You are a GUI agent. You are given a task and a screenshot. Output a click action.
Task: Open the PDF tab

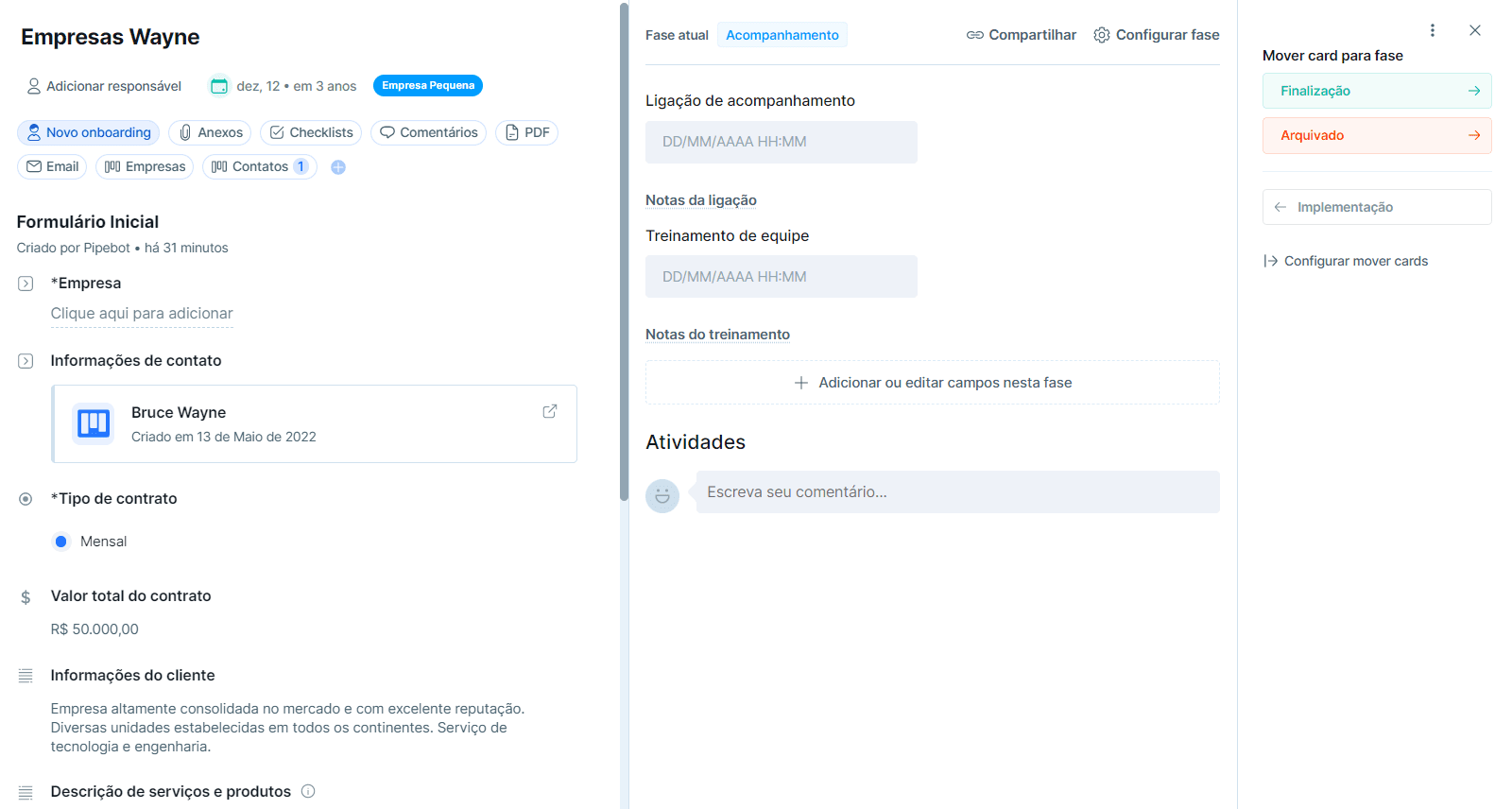coord(526,132)
